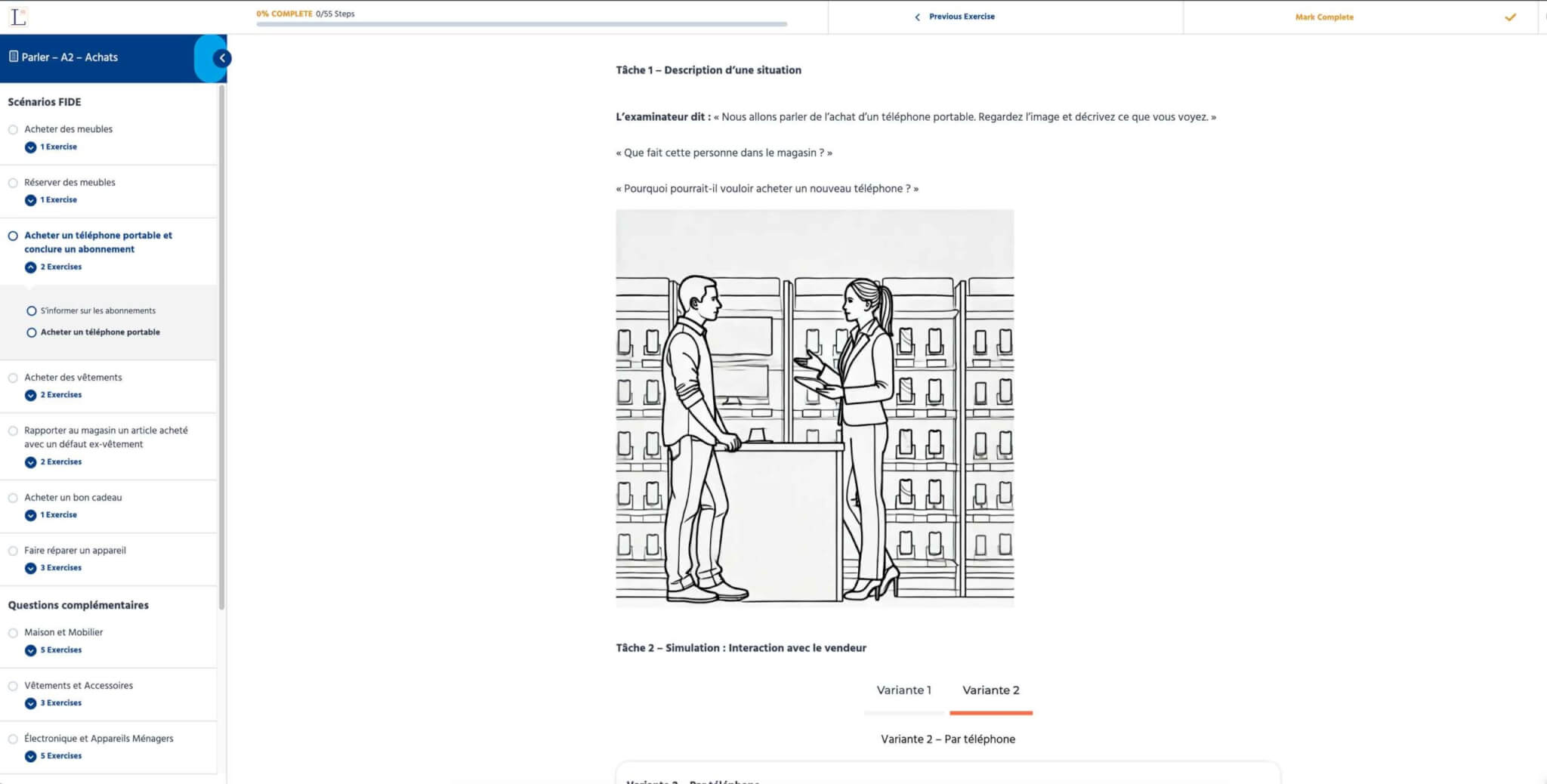The width and height of the screenshot is (1547, 784).
Task: Expand 5 Exercises under Maison et Mobilier
Action: 30,650
